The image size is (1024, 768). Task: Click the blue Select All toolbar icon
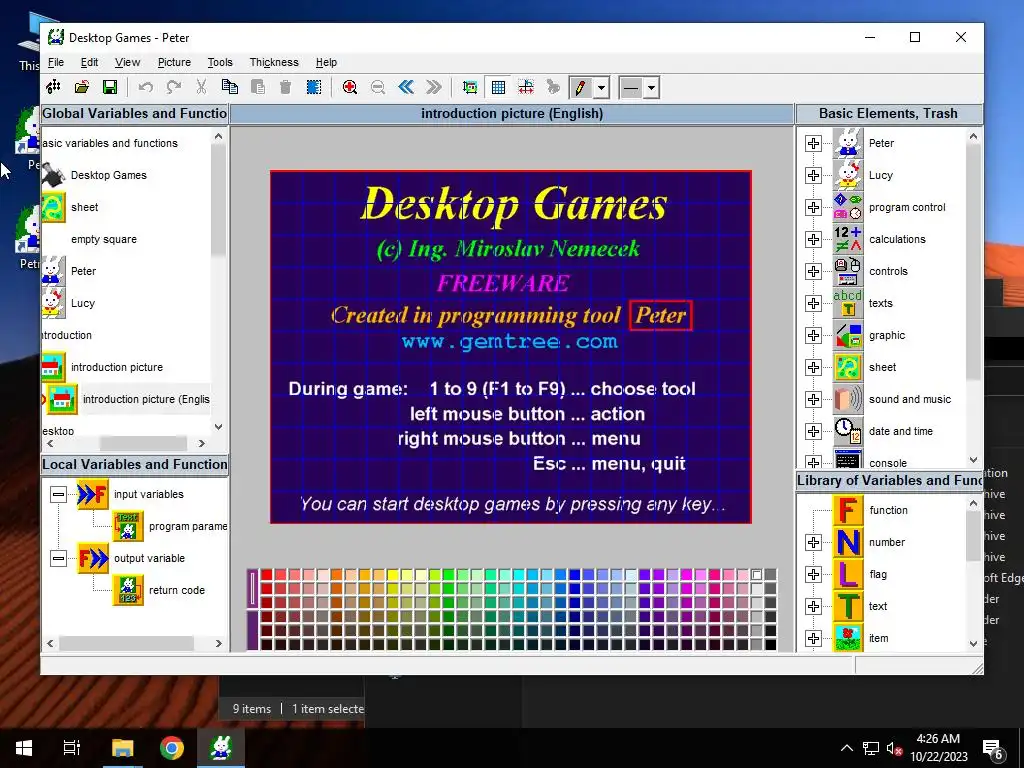point(313,87)
